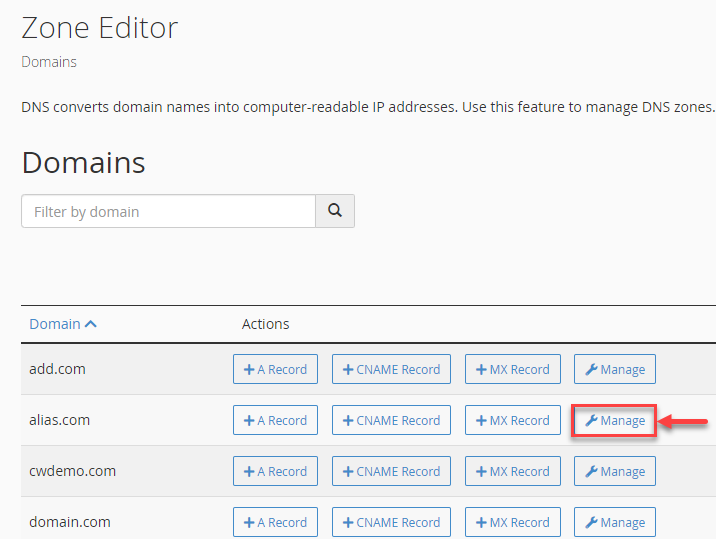Add an A Record for alias.com
This screenshot has height=539, width=716.
point(275,420)
